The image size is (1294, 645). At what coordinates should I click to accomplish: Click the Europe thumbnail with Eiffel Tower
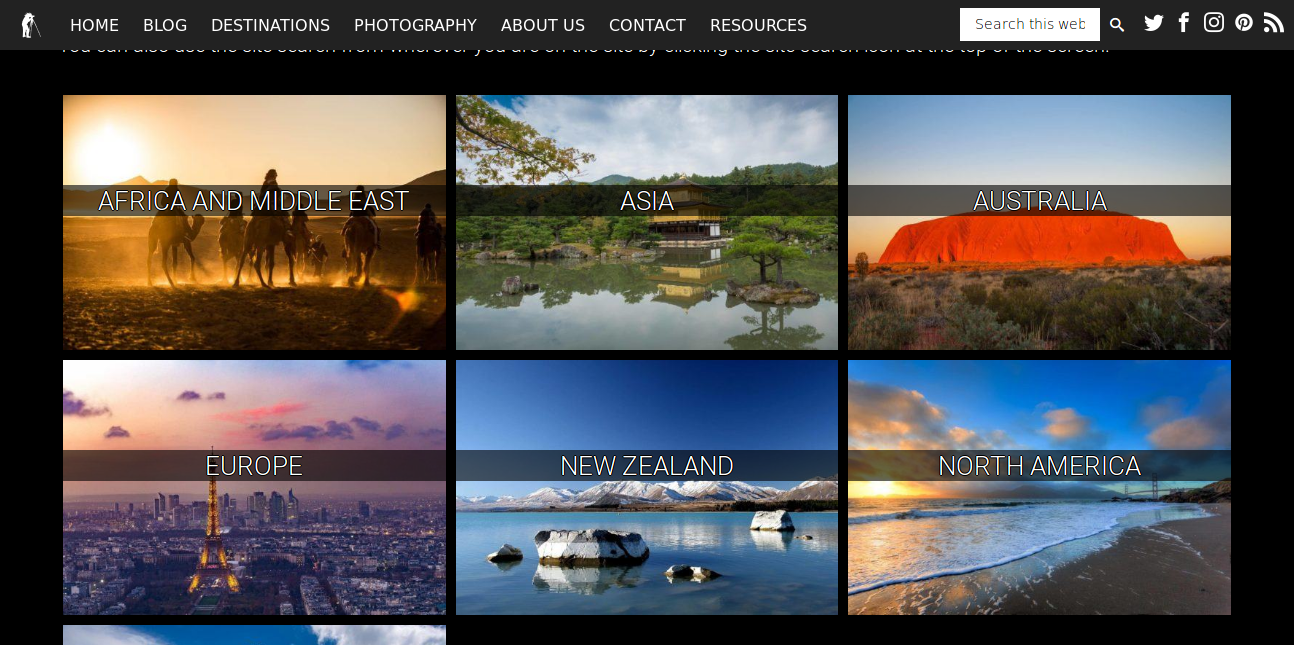point(254,486)
